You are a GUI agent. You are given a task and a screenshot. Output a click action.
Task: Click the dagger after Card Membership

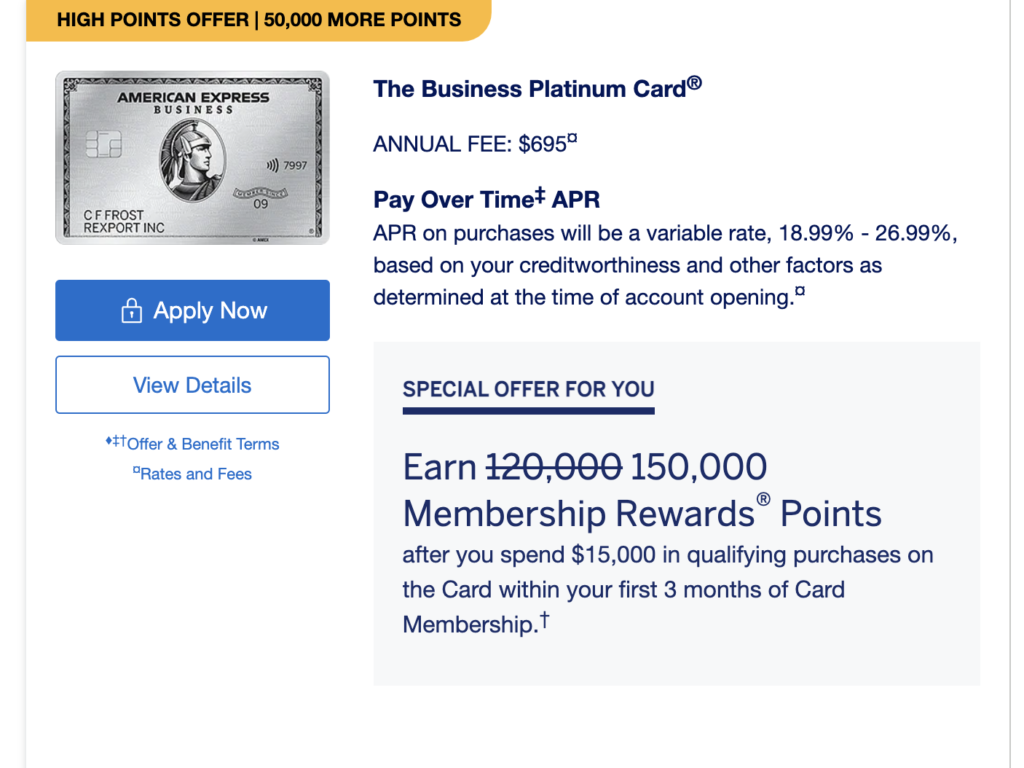544,619
